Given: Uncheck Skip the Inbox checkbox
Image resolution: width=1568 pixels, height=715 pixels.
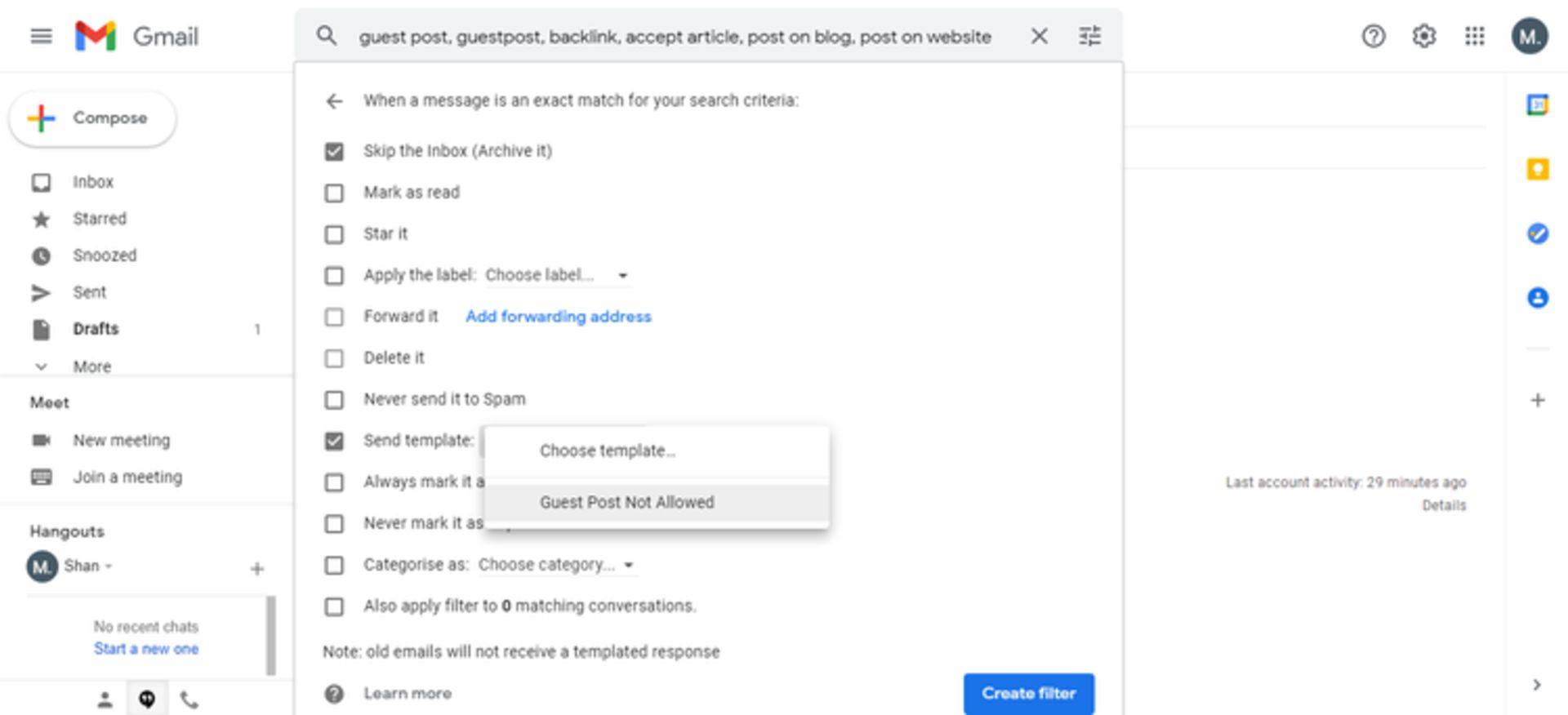Looking at the screenshot, I should pyautogui.click(x=334, y=151).
